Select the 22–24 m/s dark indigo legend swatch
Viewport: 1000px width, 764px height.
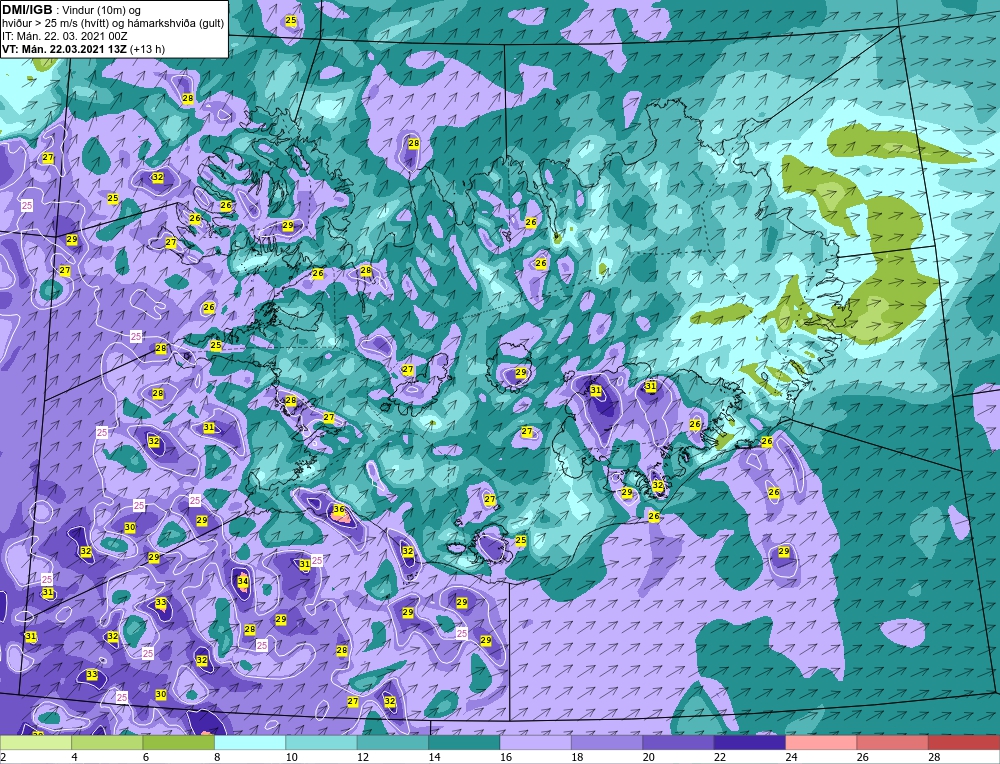[x=750, y=742]
